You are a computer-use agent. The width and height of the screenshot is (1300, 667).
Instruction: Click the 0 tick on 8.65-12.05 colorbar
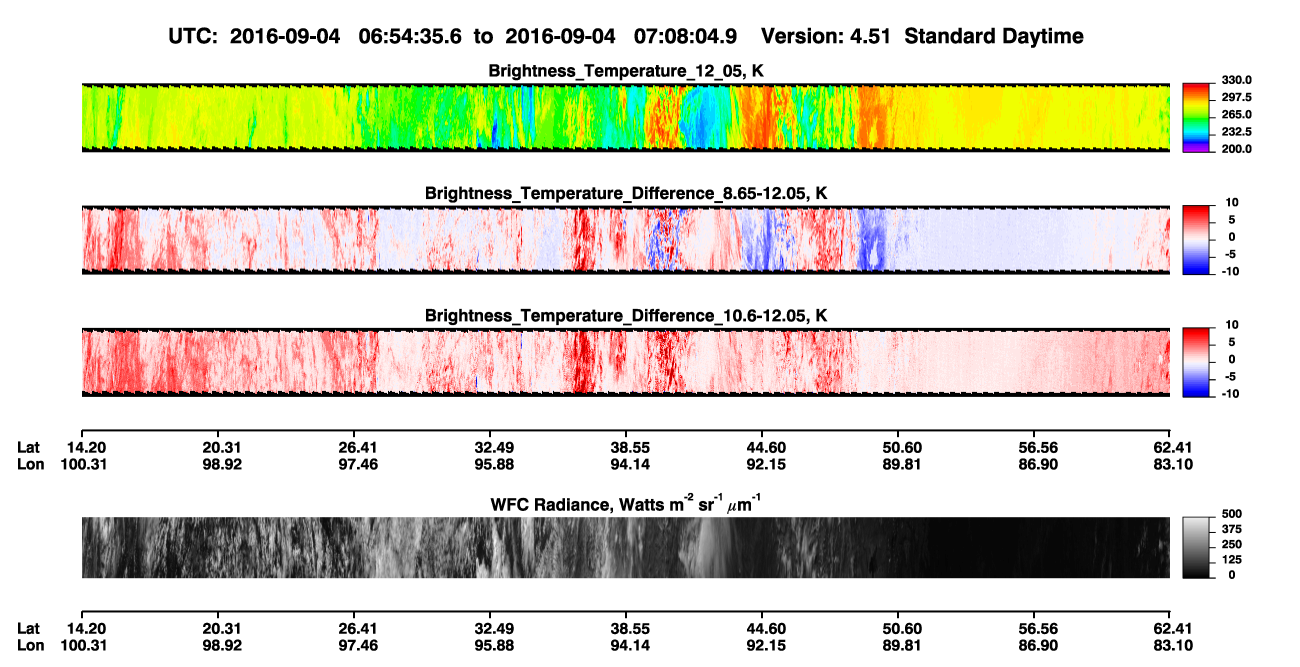[x=1234, y=236]
